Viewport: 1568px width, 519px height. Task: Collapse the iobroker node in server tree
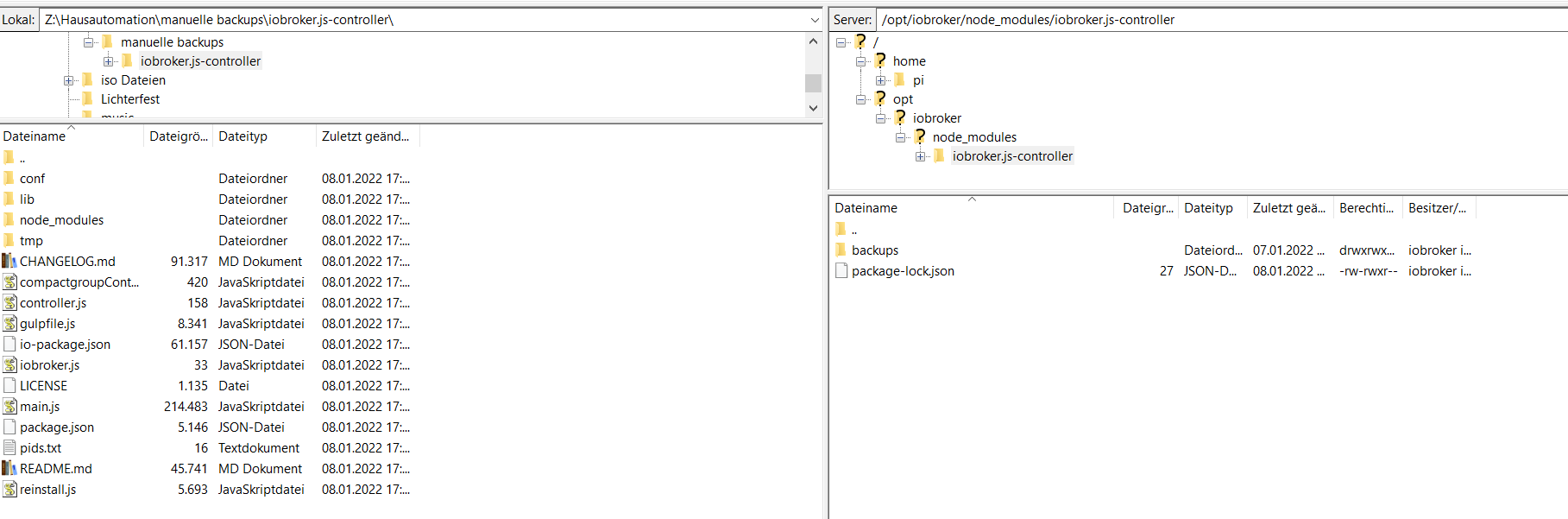click(x=880, y=117)
